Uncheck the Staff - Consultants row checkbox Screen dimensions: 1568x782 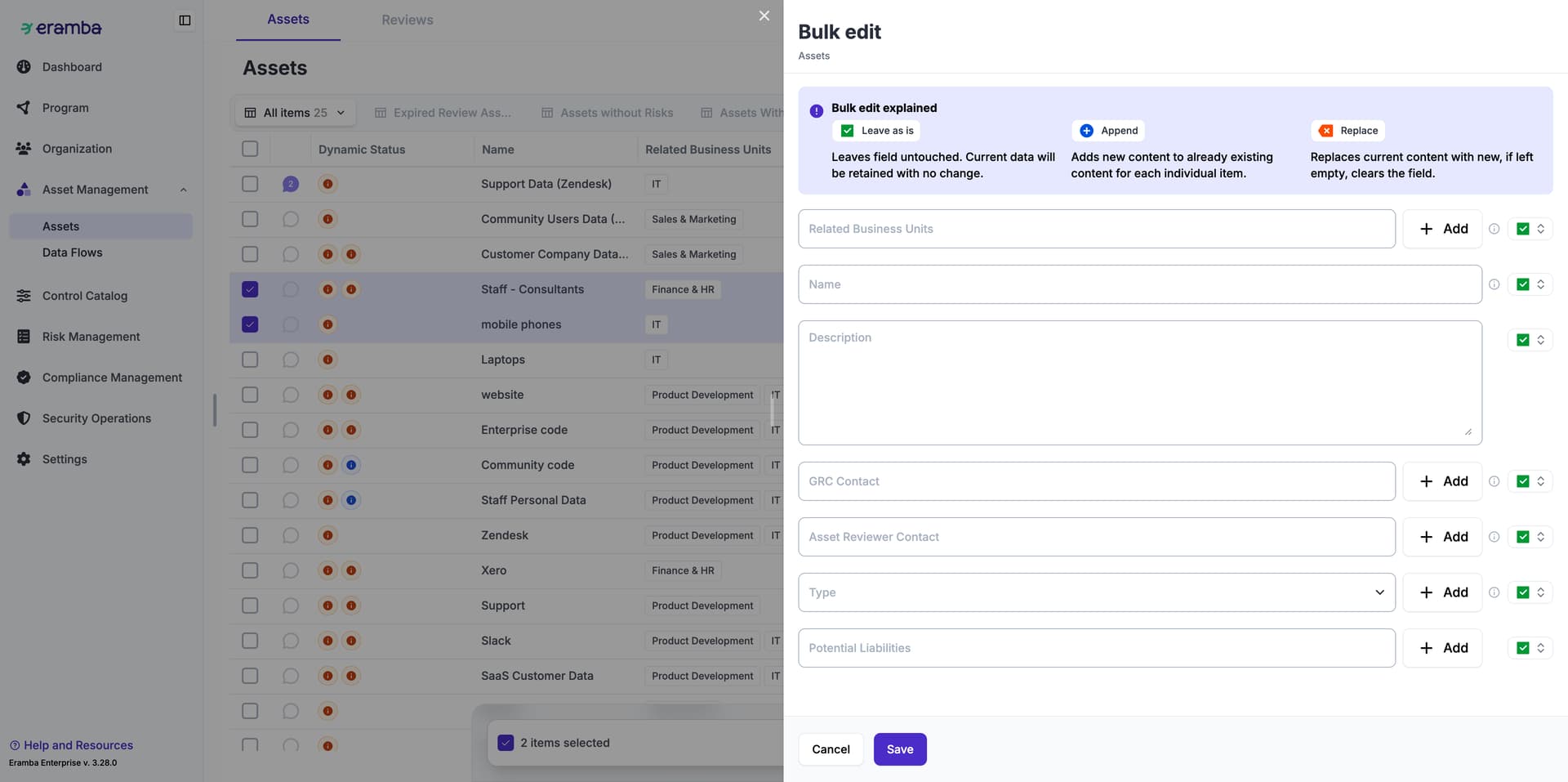pos(250,289)
